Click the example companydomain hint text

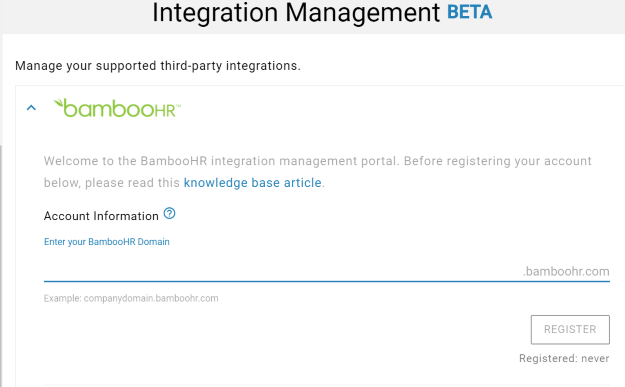(131, 299)
